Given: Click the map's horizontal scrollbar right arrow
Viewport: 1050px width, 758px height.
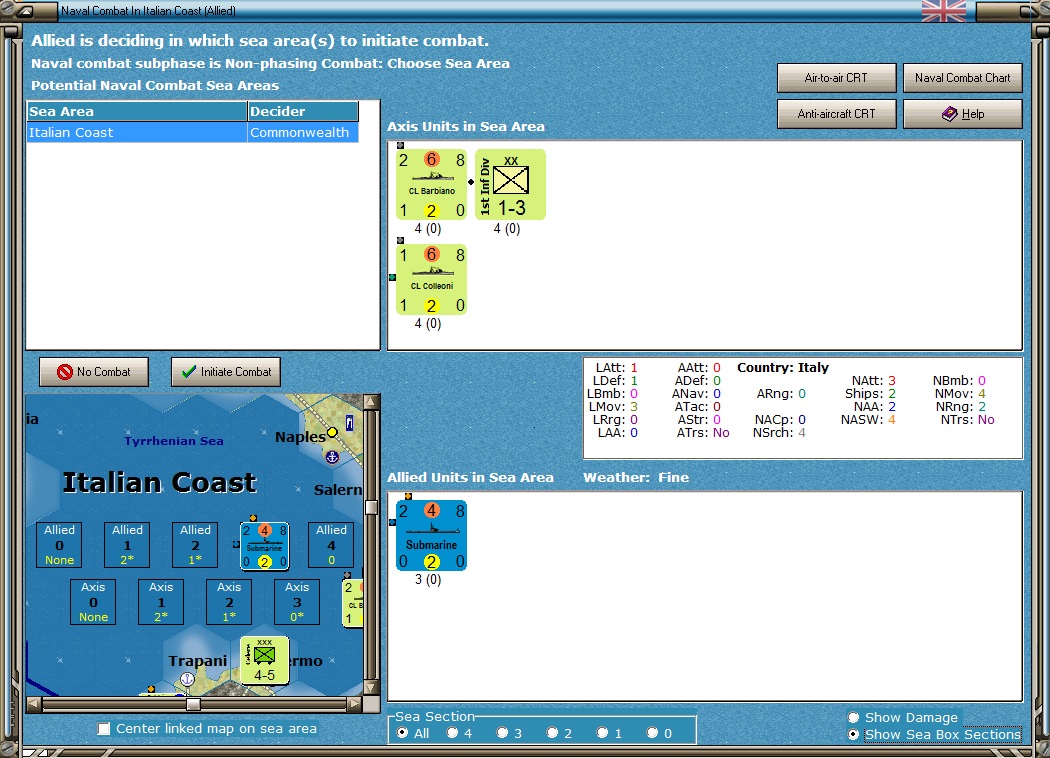Looking at the screenshot, I should pos(355,704).
